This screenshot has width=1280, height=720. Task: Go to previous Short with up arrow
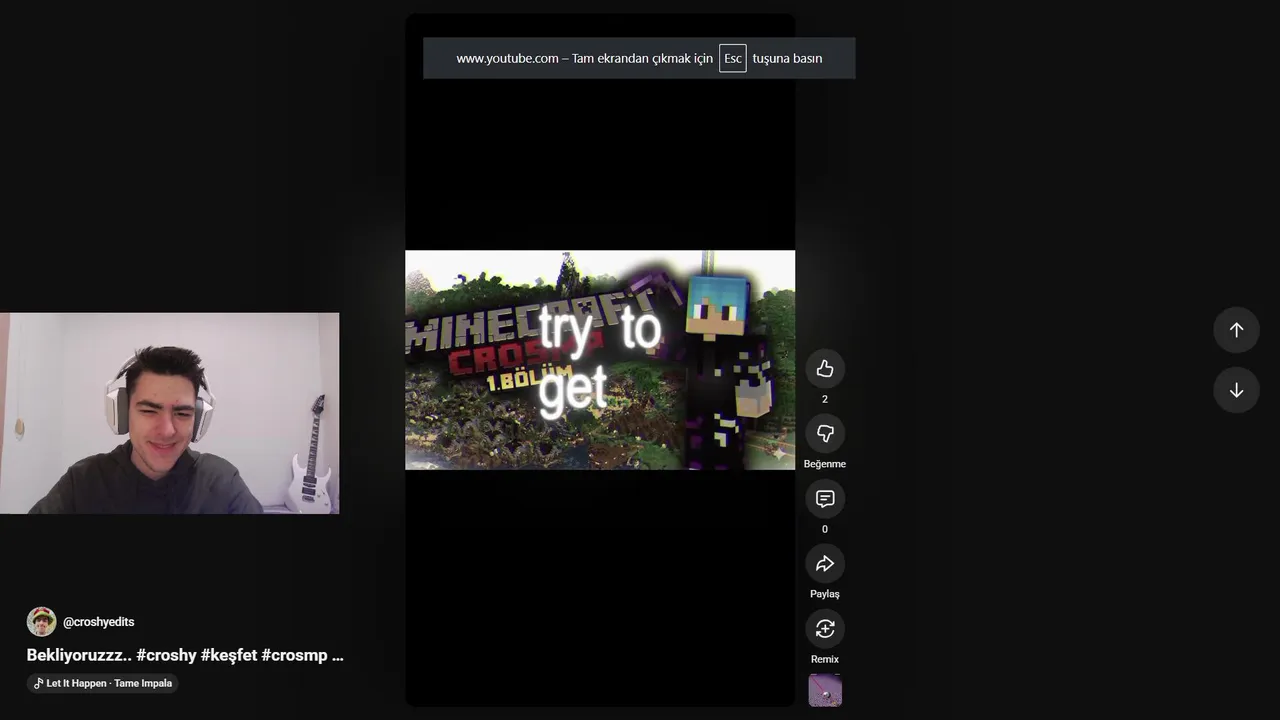[x=1236, y=330]
